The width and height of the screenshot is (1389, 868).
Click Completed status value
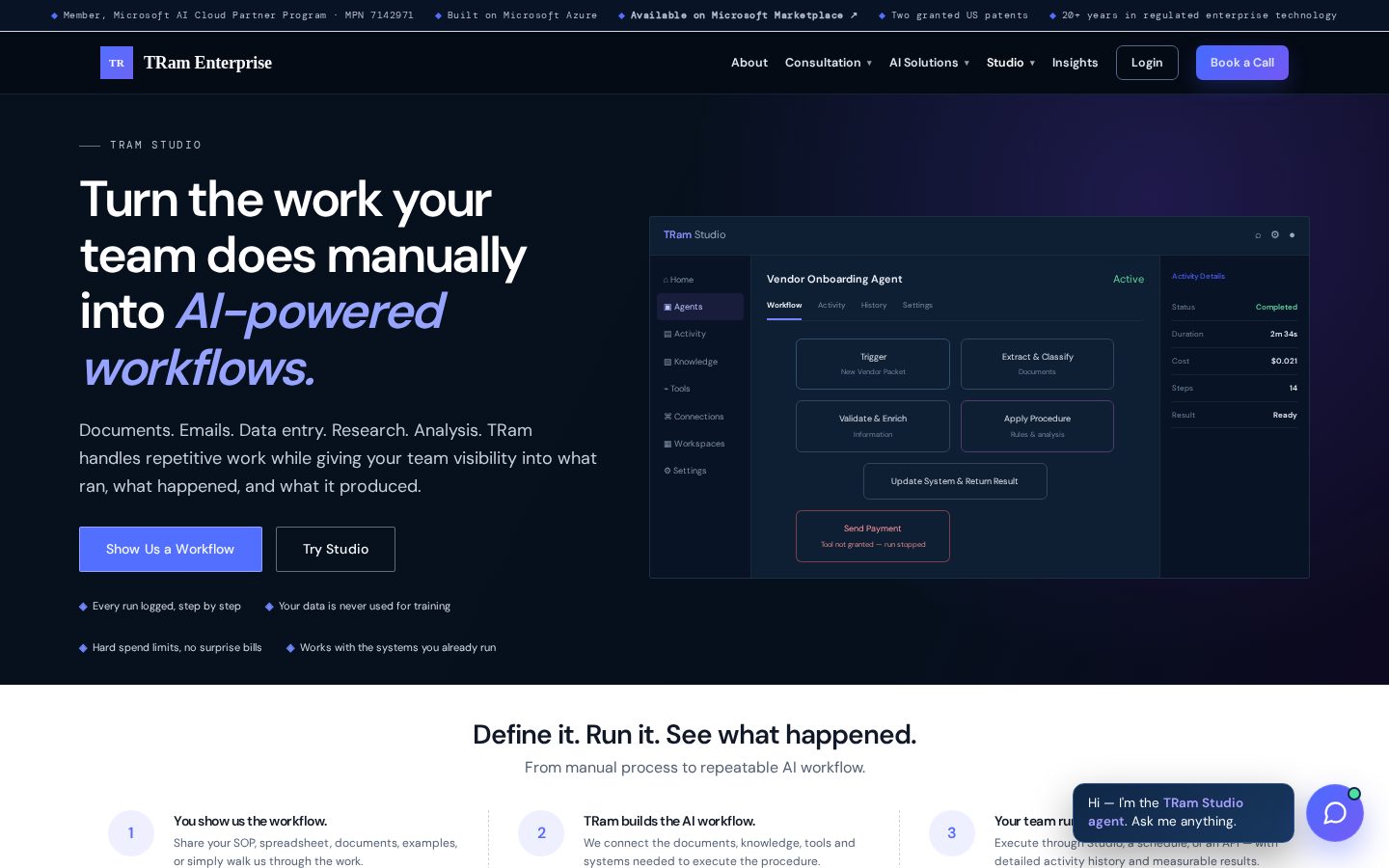tap(1276, 307)
